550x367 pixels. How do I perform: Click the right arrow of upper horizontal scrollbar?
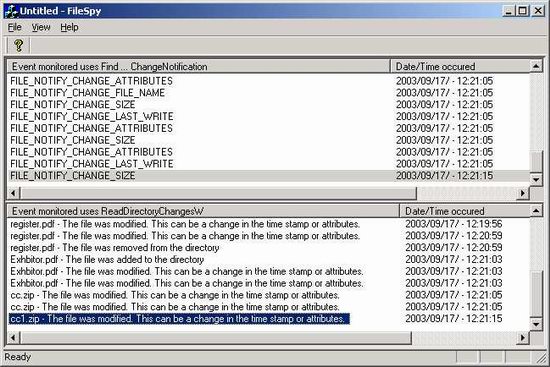(x=523, y=193)
